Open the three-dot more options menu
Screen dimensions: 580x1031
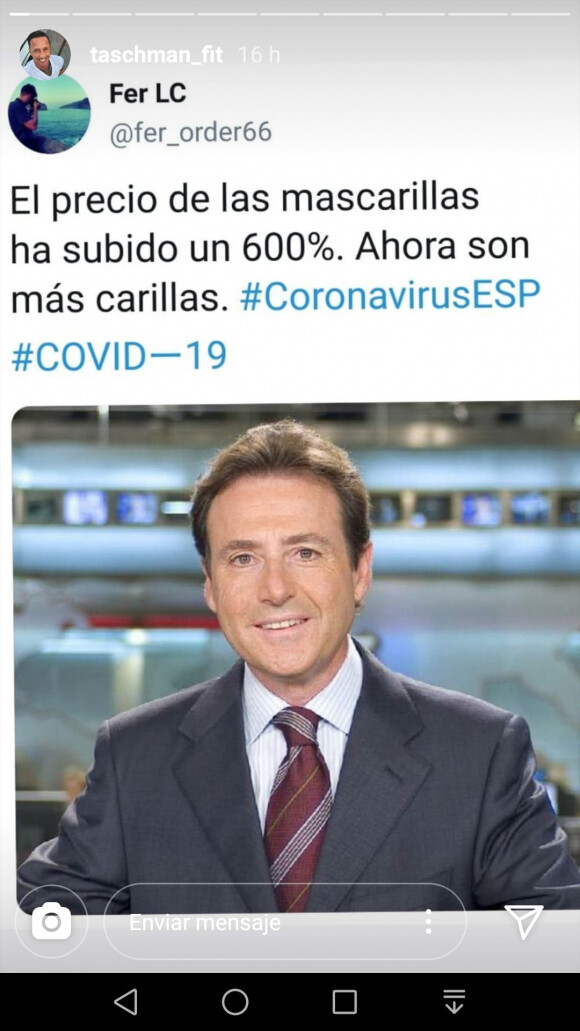pos(429,922)
